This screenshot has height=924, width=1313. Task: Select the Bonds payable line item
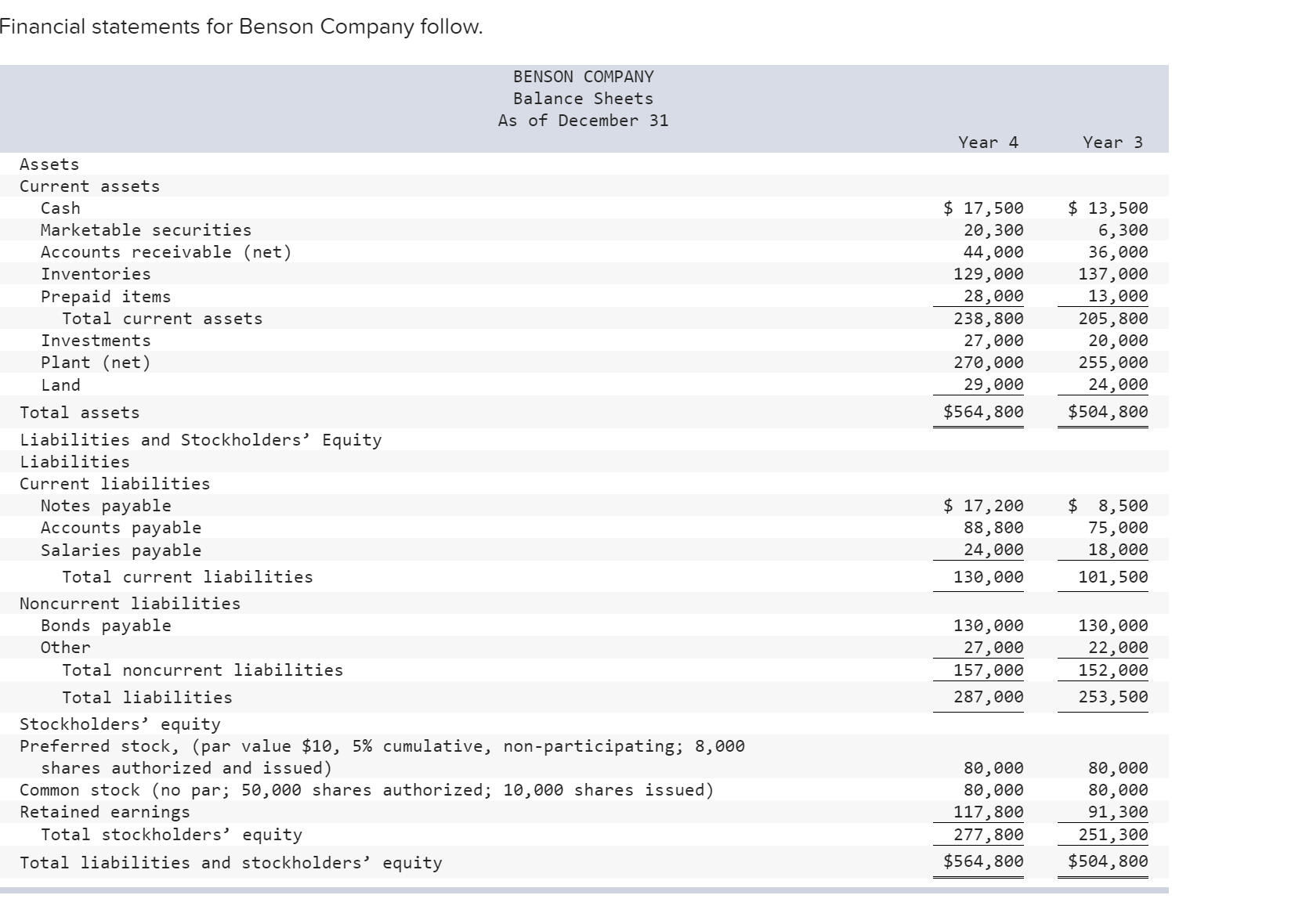click(106, 625)
